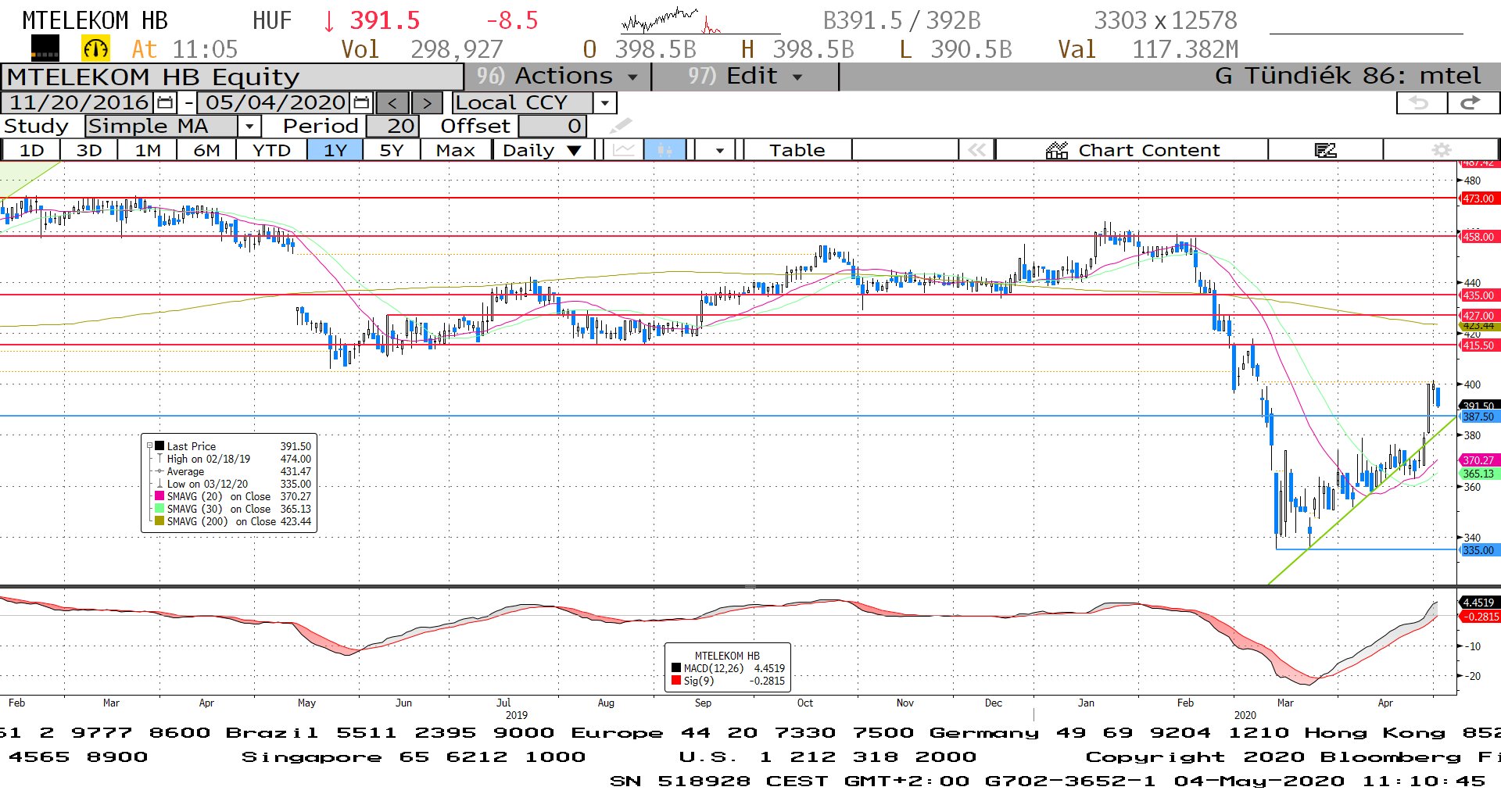Click the 435.00 red level label
This screenshot has width=1501, height=812.
1479,295
